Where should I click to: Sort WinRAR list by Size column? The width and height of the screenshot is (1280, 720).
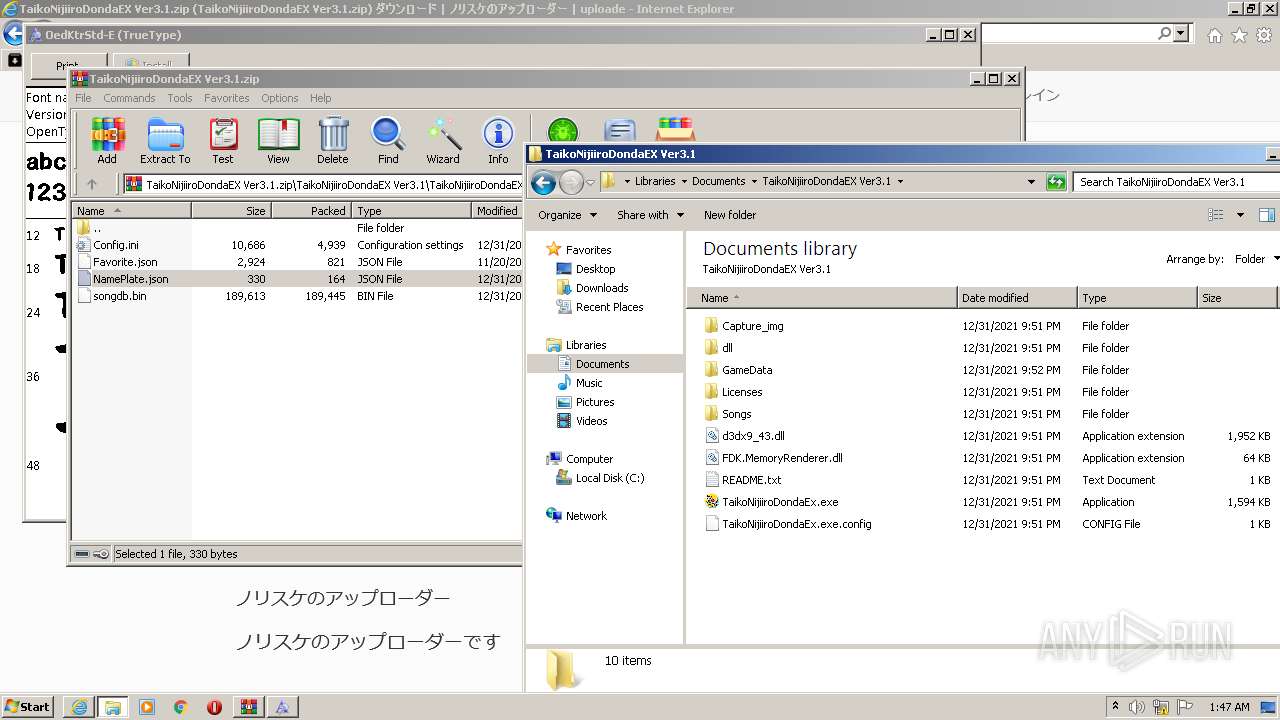point(231,211)
